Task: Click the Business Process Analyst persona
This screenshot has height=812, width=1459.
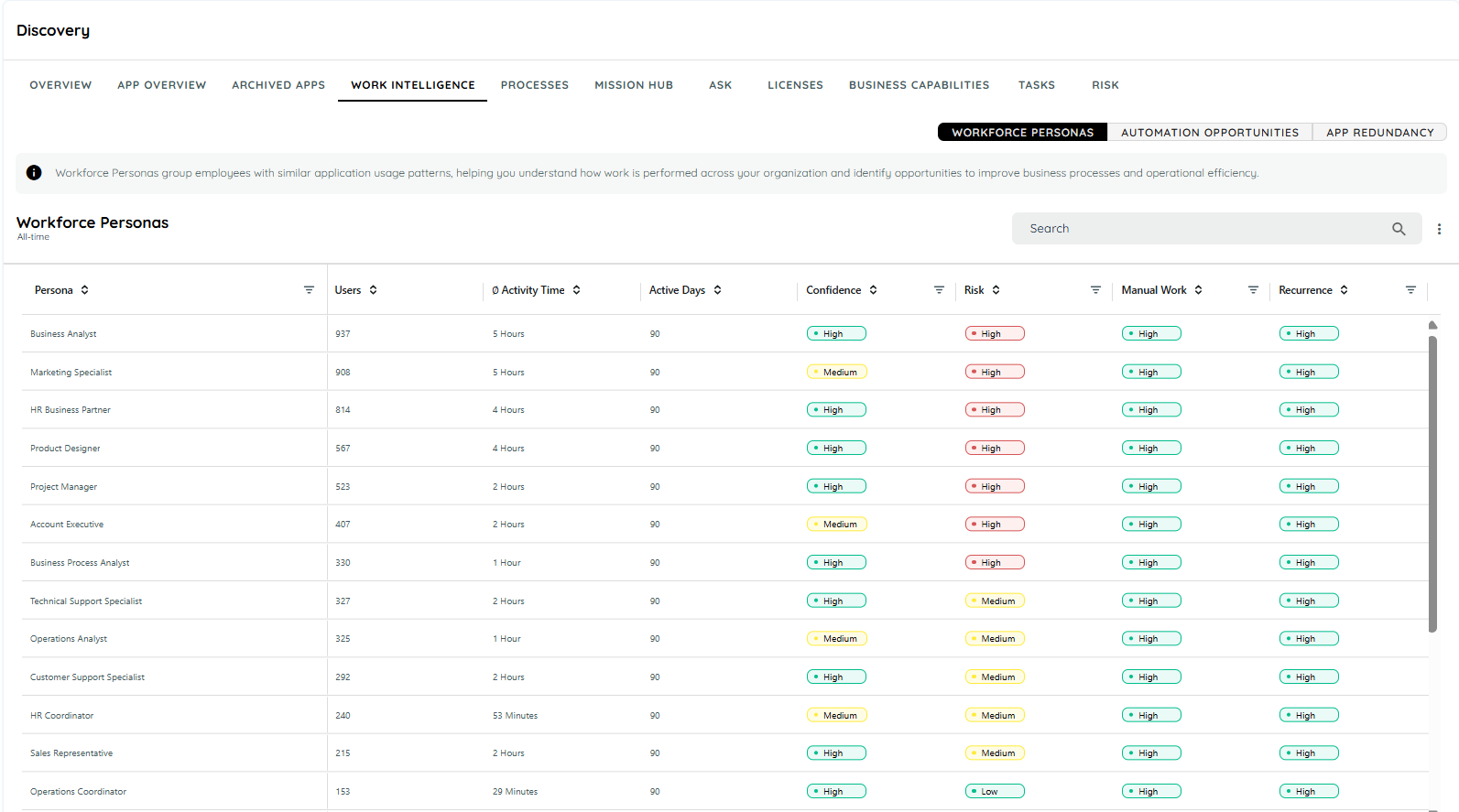Action: click(x=80, y=563)
